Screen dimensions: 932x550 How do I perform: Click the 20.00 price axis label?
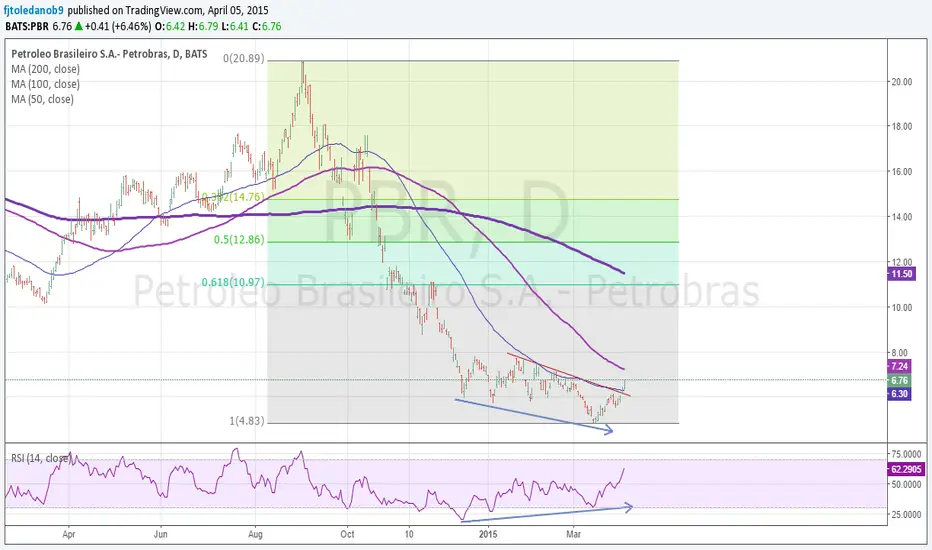pos(902,81)
